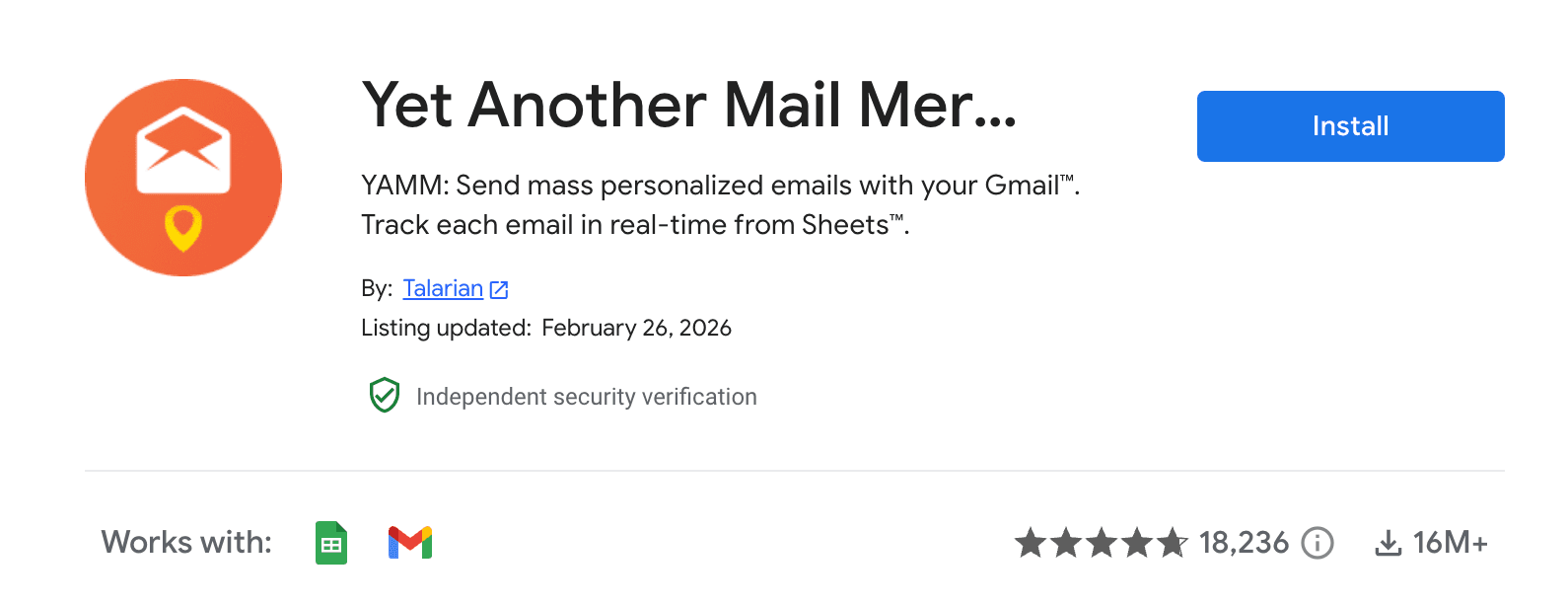The image size is (1568, 606).
Task: Click the Gmail icon under Works with
Action: click(410, 543)
